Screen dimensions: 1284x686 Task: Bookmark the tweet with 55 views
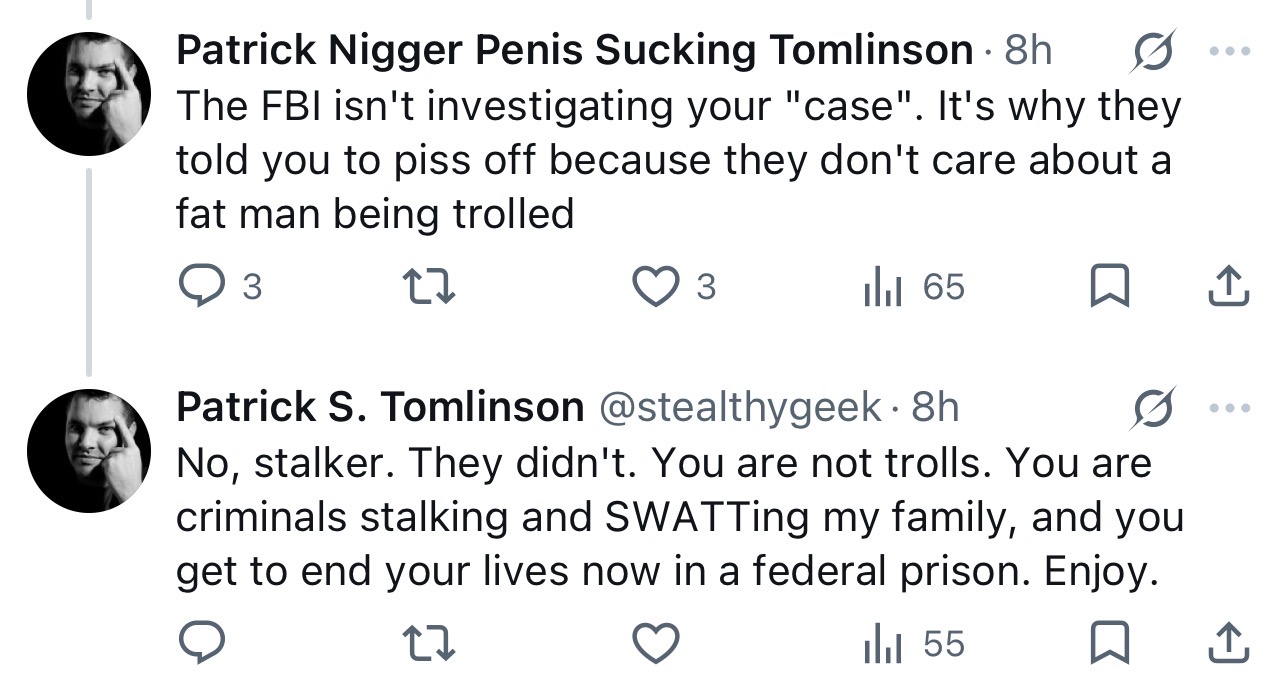coord(1110,644)
